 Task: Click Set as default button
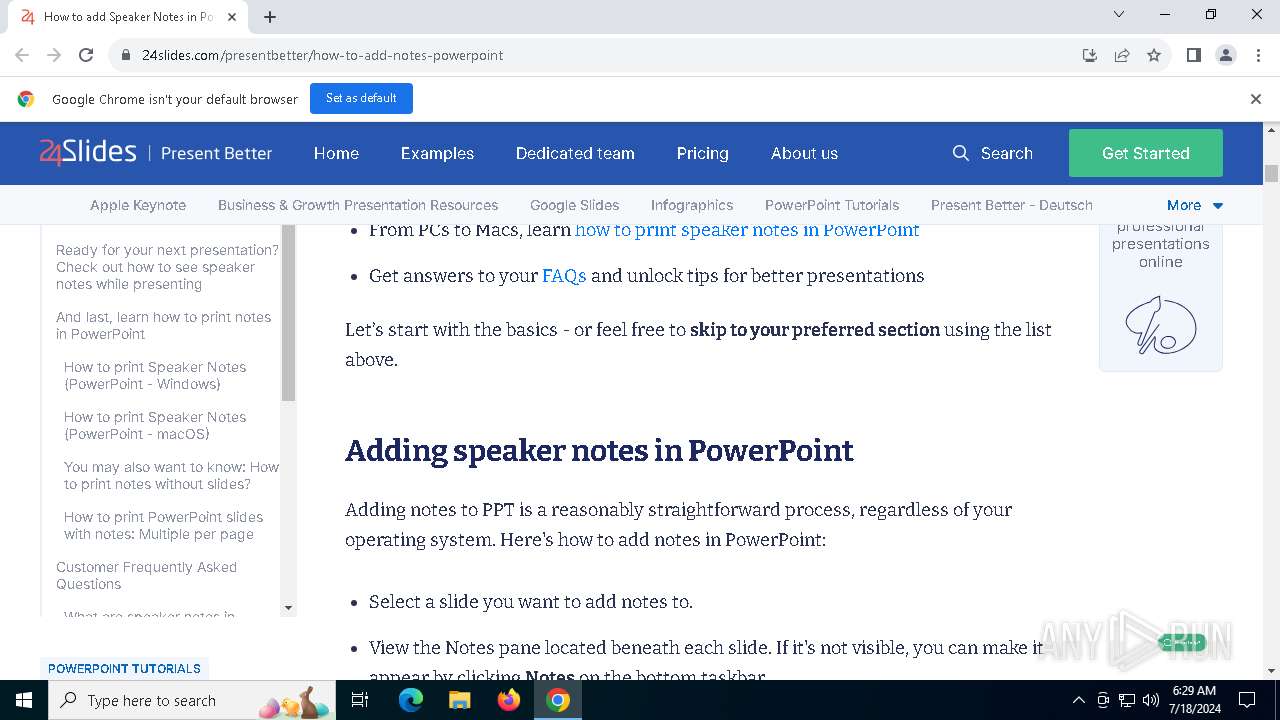tap(361, 98)
